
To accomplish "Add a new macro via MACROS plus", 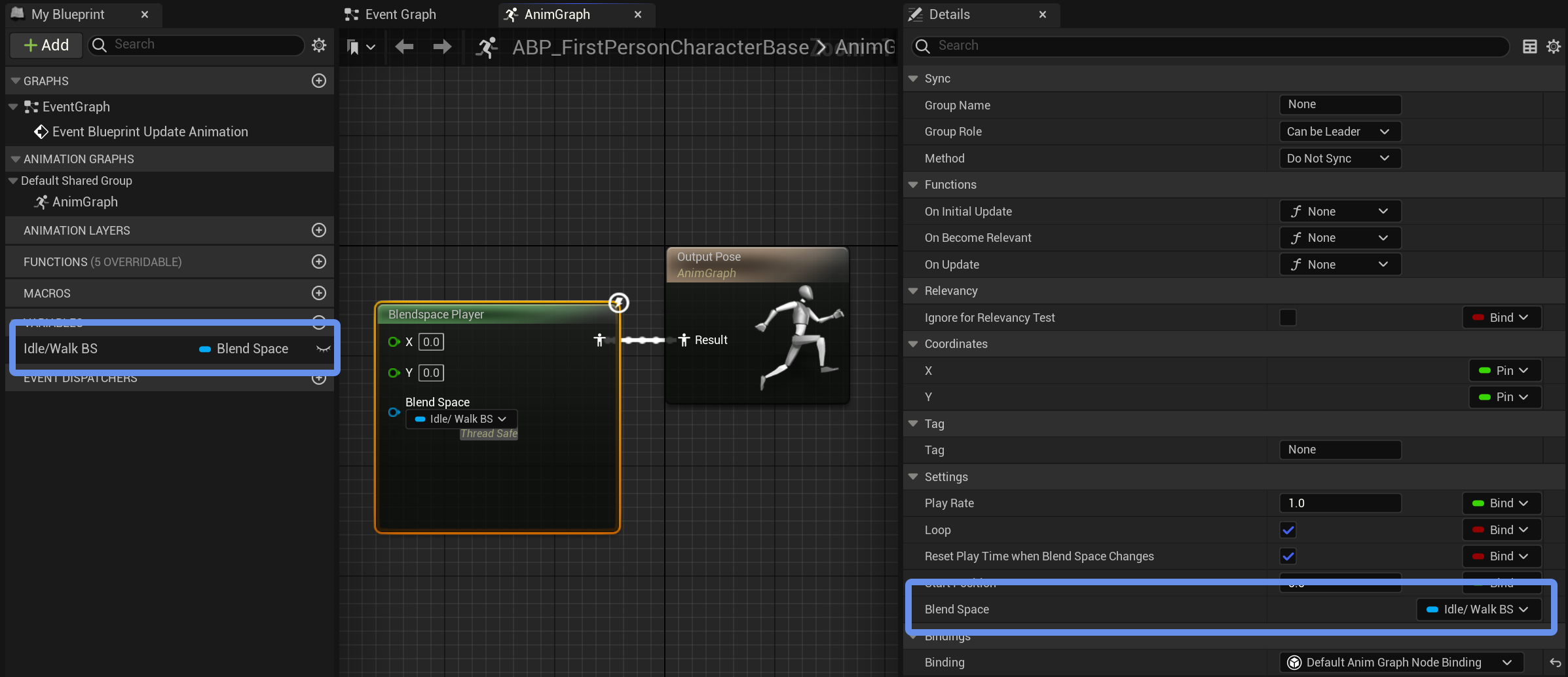I will [319, 293].
